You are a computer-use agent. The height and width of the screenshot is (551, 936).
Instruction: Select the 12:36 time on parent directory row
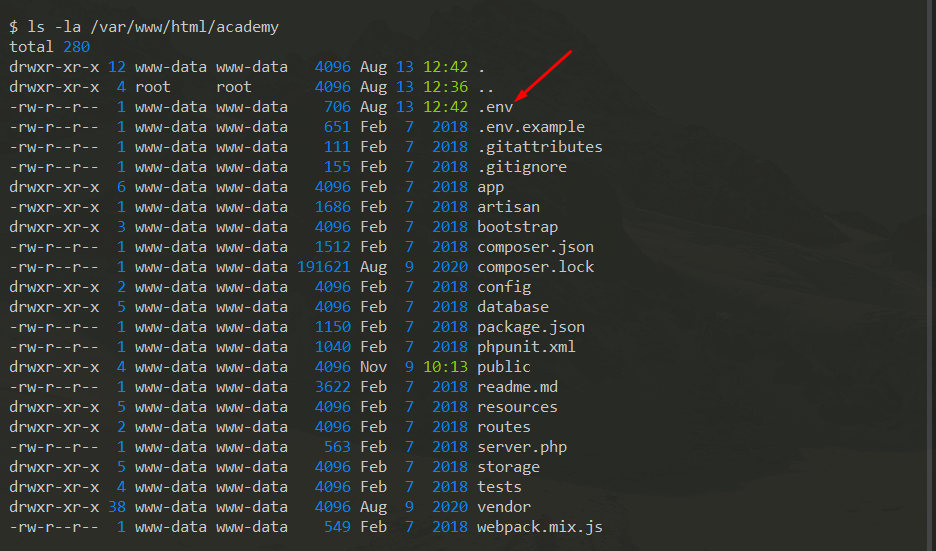pos(445,87)
